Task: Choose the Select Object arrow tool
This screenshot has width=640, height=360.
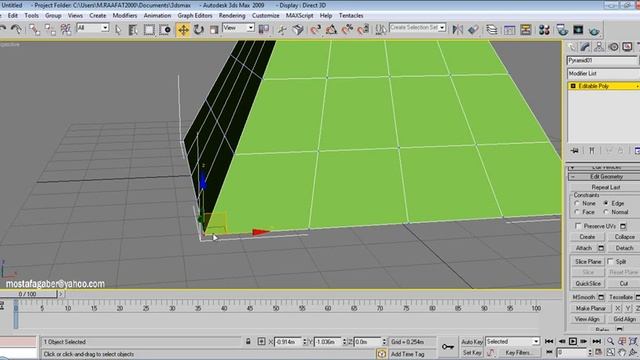Action: pos(118,30)
